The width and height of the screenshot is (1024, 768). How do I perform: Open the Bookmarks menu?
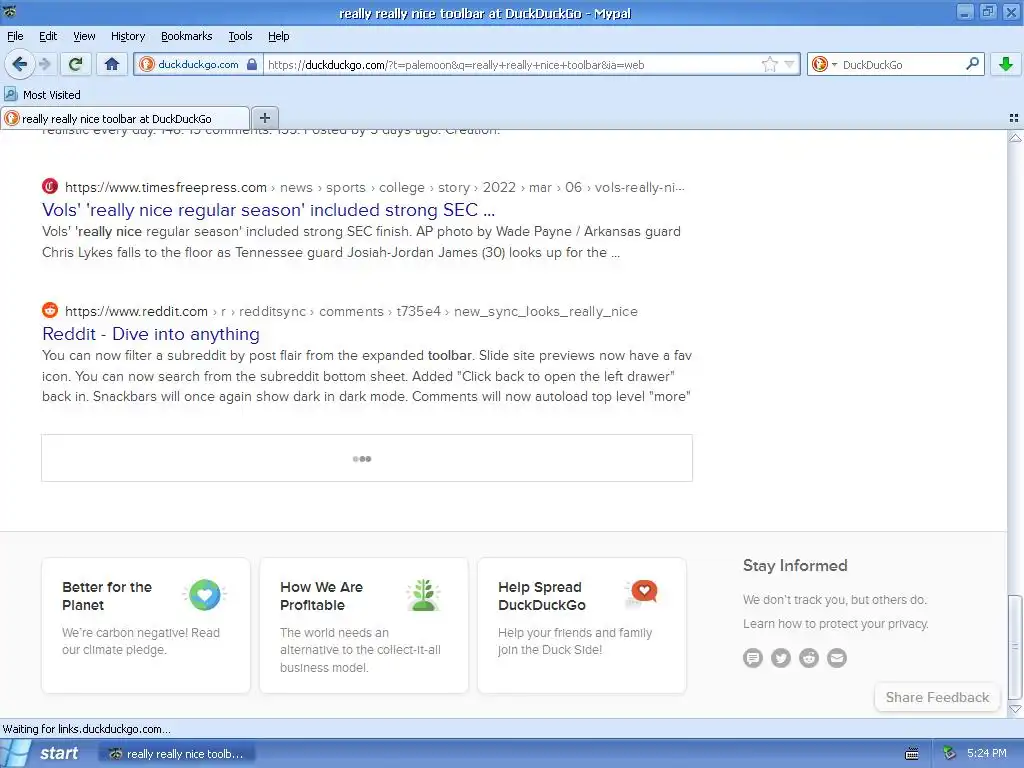pyautogui.click(x=187, y=36)
